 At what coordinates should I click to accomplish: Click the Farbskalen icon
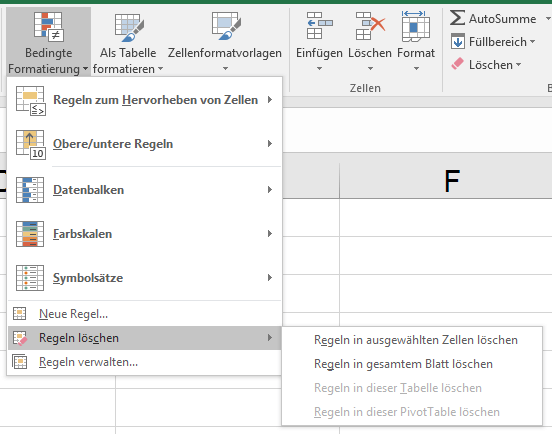pos(30,234)
